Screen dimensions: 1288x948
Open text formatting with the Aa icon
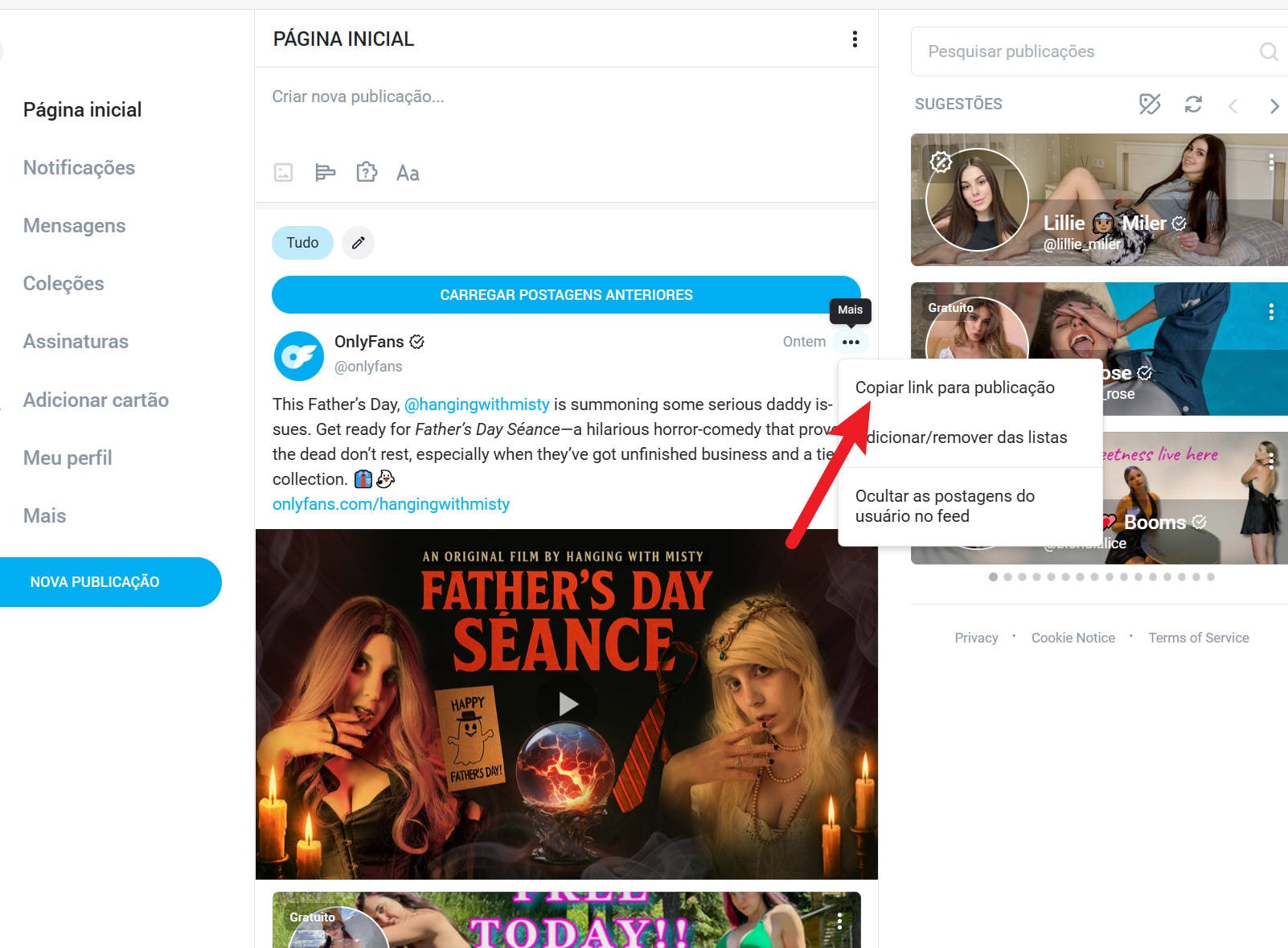408,173
